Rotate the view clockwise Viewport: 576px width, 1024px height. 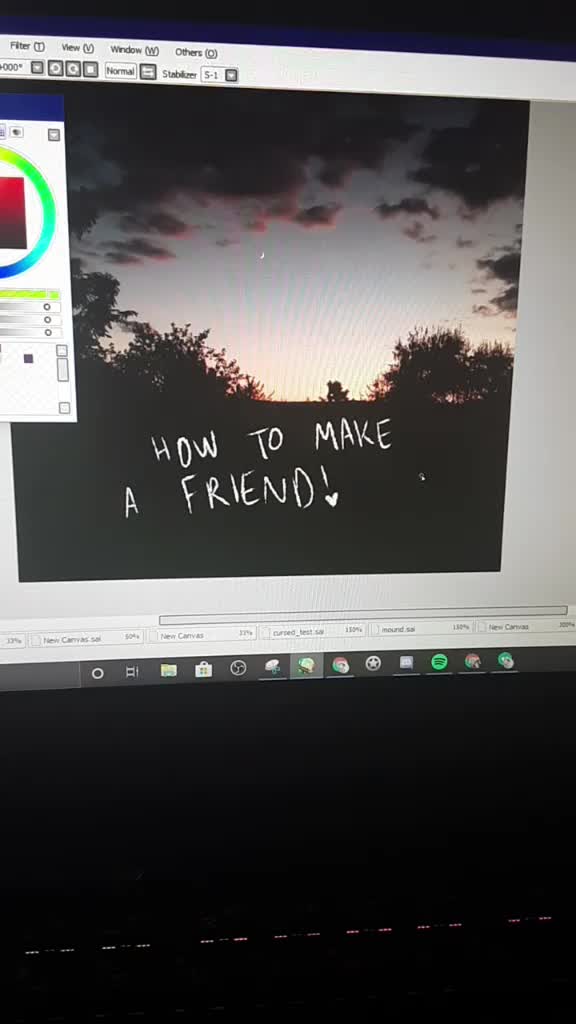pos(73,69)
